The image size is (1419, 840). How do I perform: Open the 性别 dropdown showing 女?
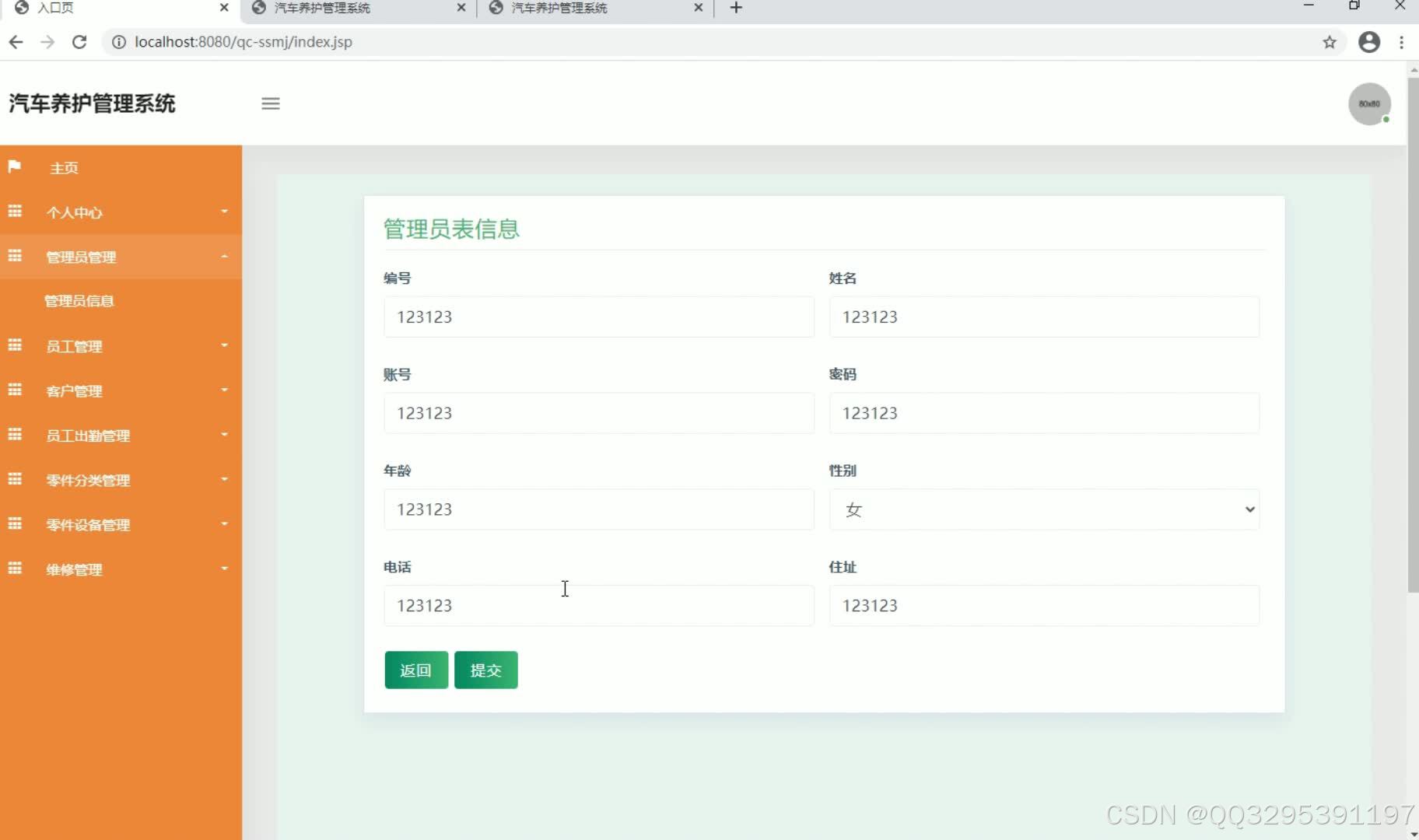coord(1044,509)
